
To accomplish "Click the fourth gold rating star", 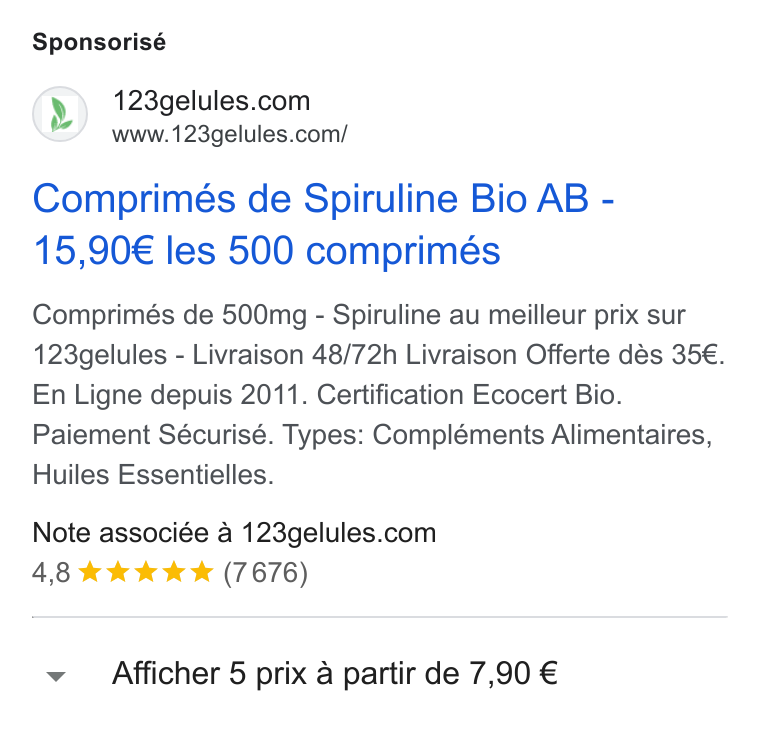I will click(174, 572).
